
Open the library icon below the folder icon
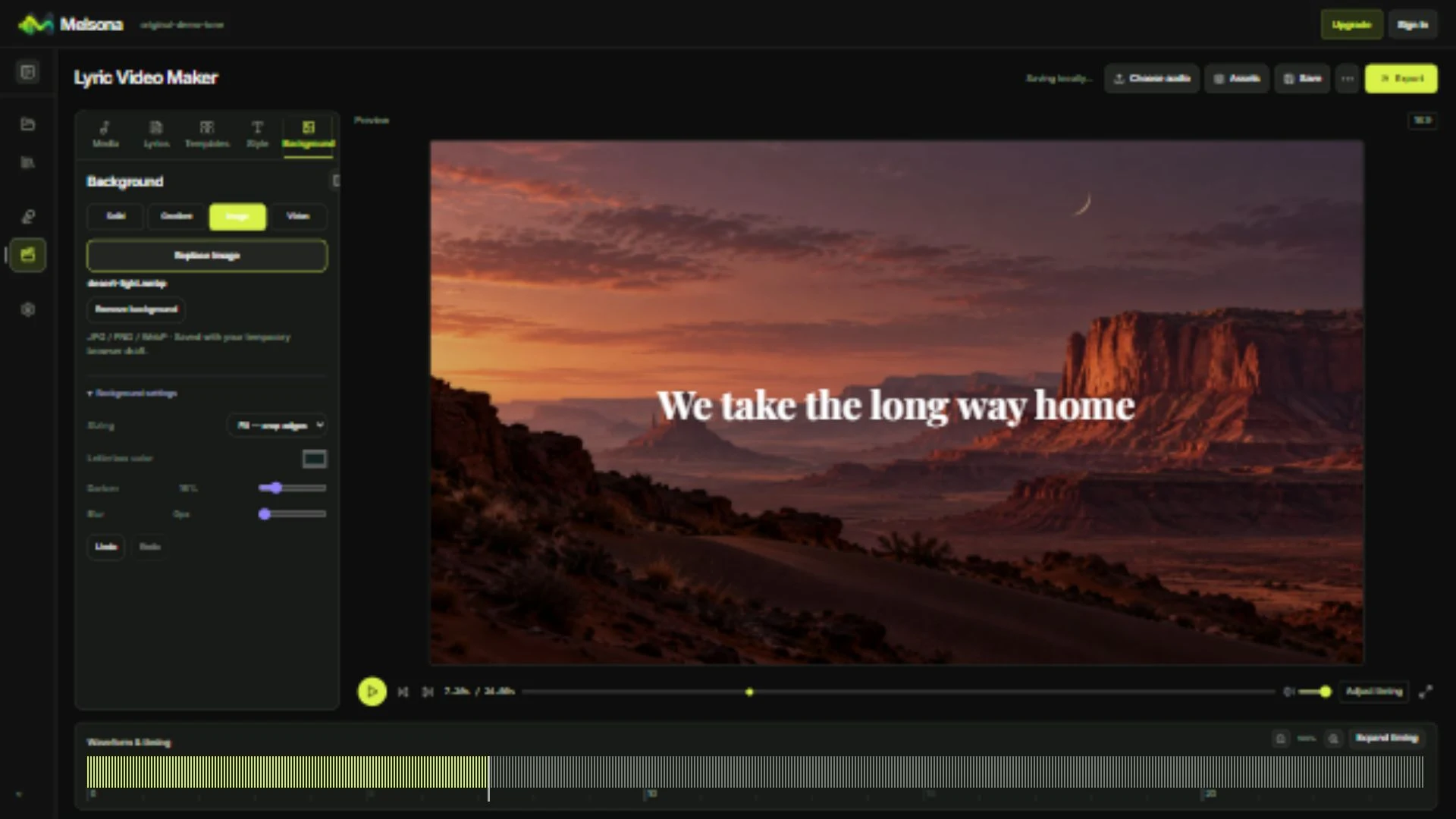[28, 162]
